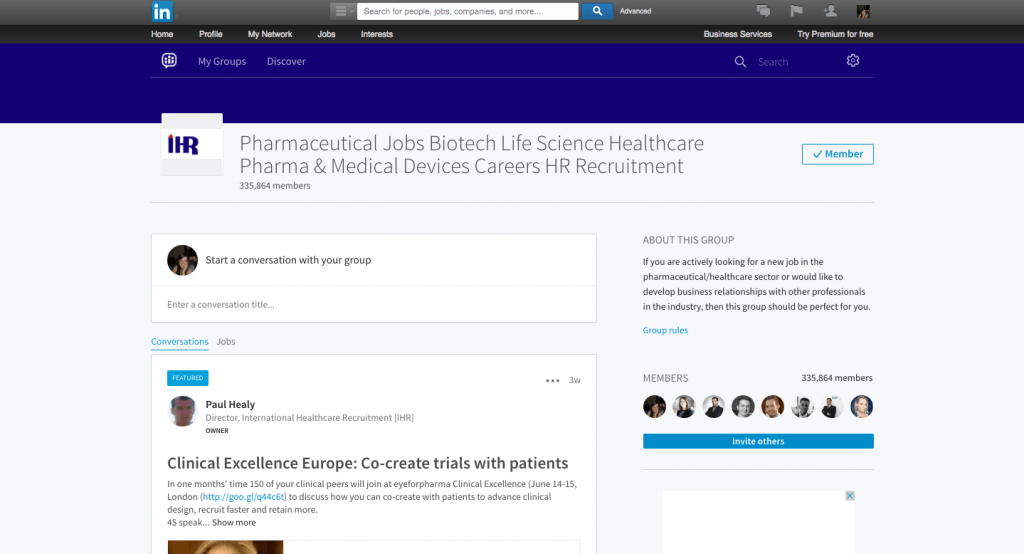Open the sixth member avatar
1024x554 pixels.
click(802, 406)
